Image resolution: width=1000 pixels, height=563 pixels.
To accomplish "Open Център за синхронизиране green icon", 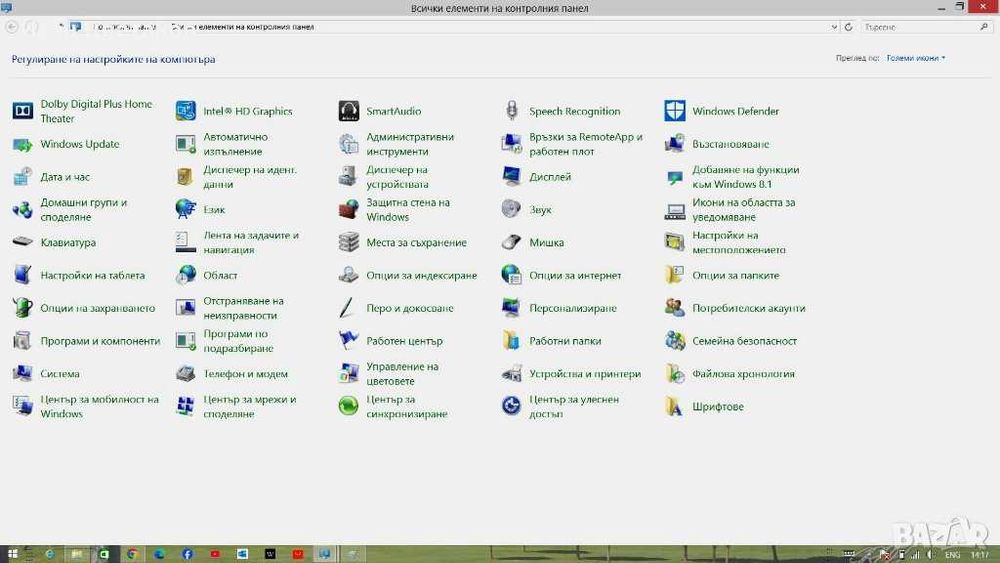I will coord(349,406).
